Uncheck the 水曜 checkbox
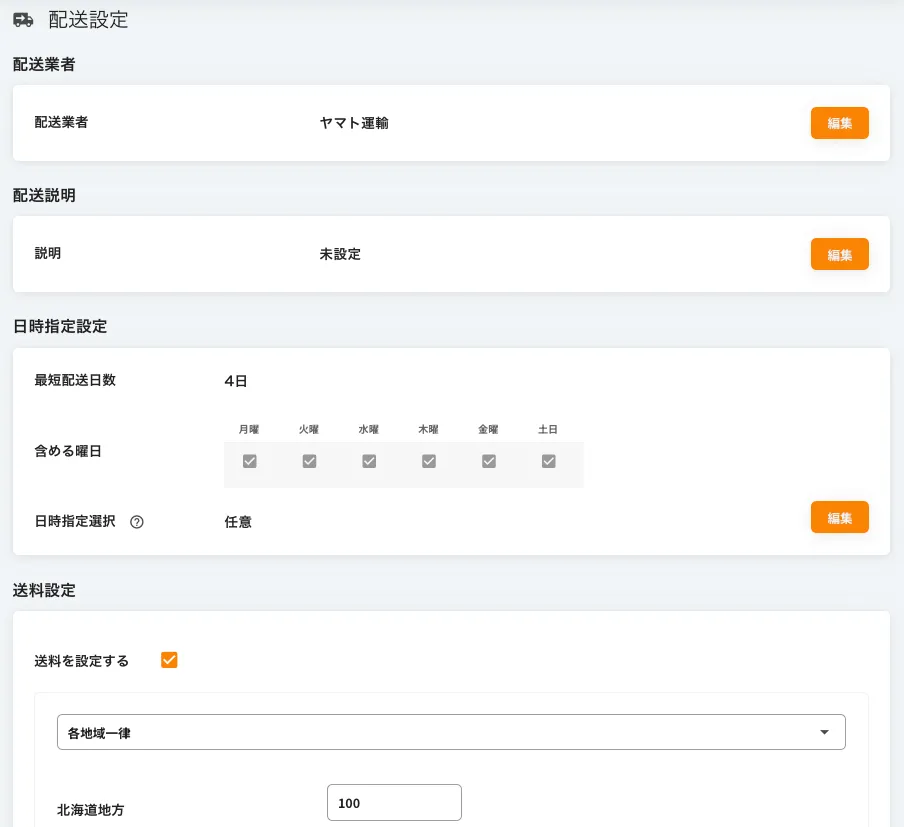The image size is (904, 827). (x=369, y=461)
